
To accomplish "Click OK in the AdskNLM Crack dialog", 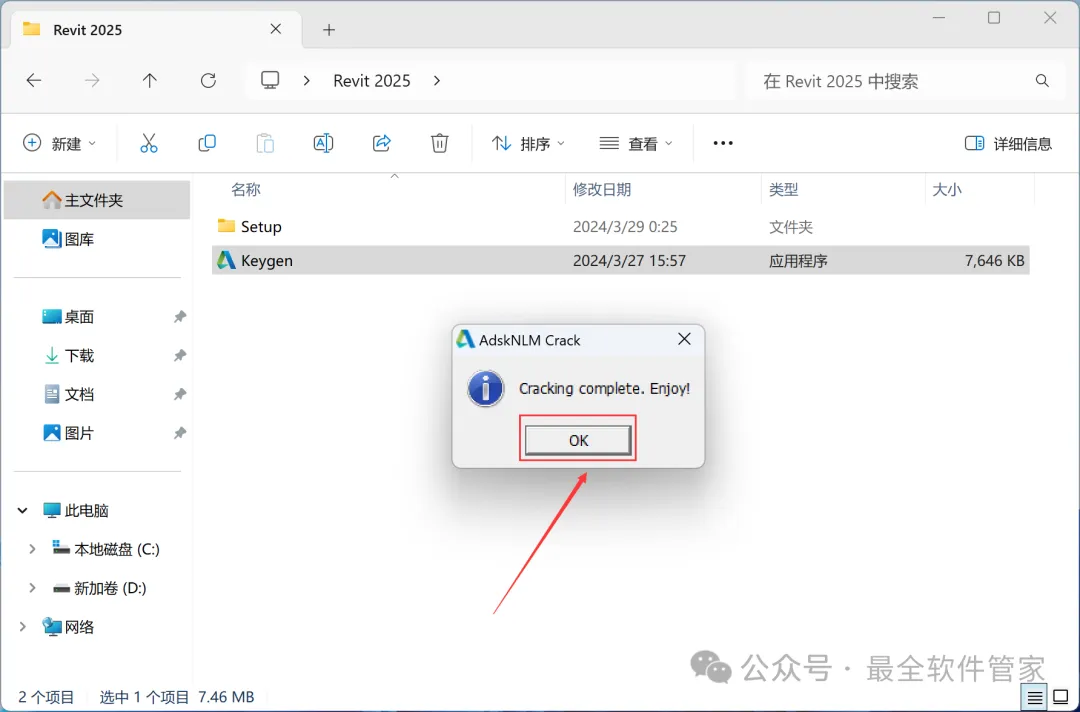I will (578, 440).
